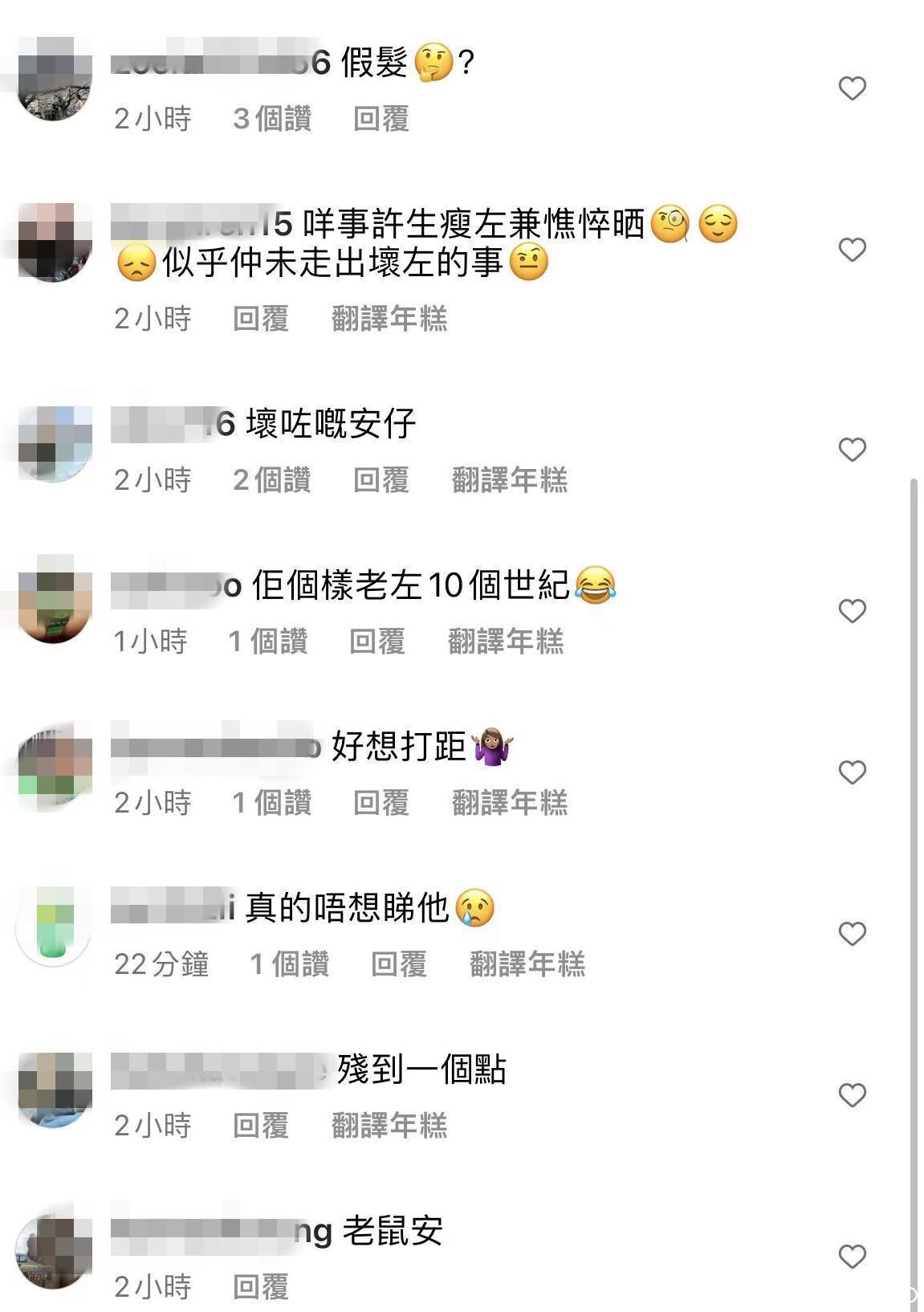Reply to the 壞咗嘅安仔 comment
924x1312 pixels.
pyautogui.click(x=381, y=480)
